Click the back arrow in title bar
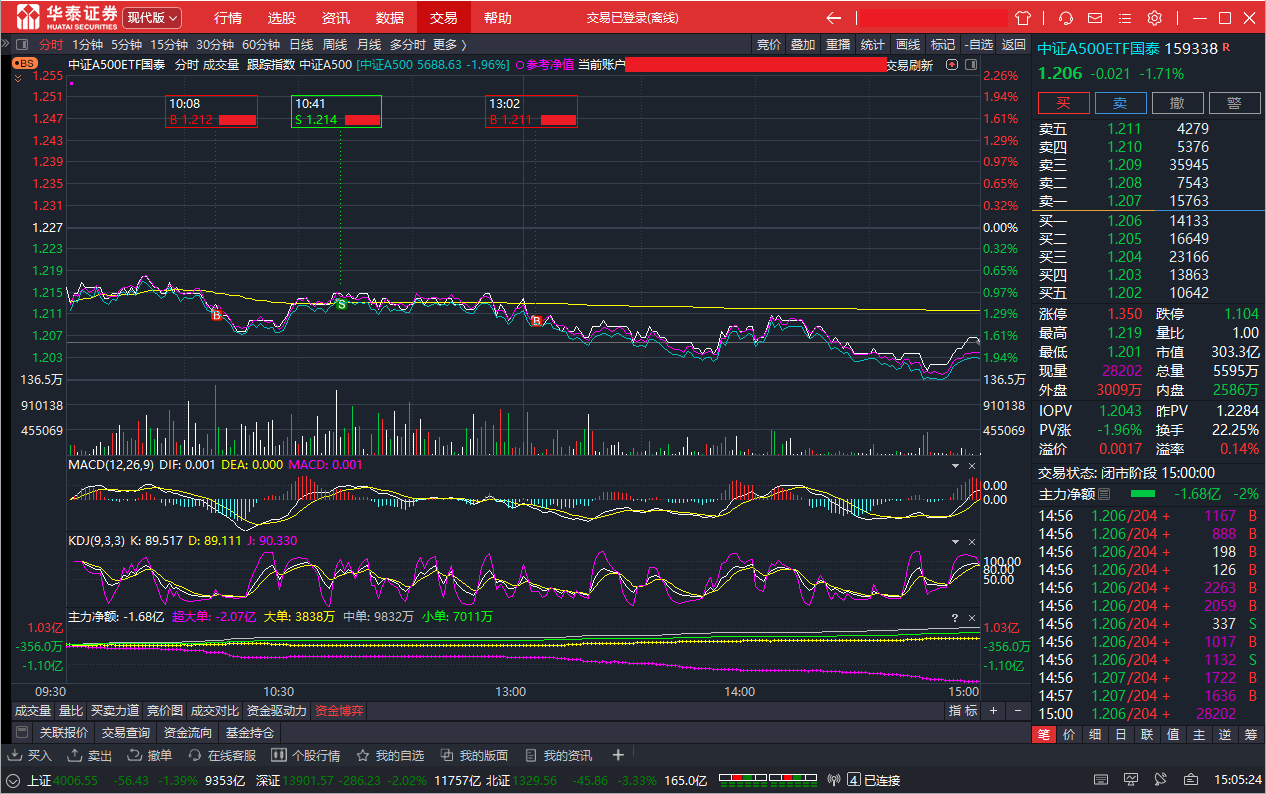 click(x=834, y=18)
